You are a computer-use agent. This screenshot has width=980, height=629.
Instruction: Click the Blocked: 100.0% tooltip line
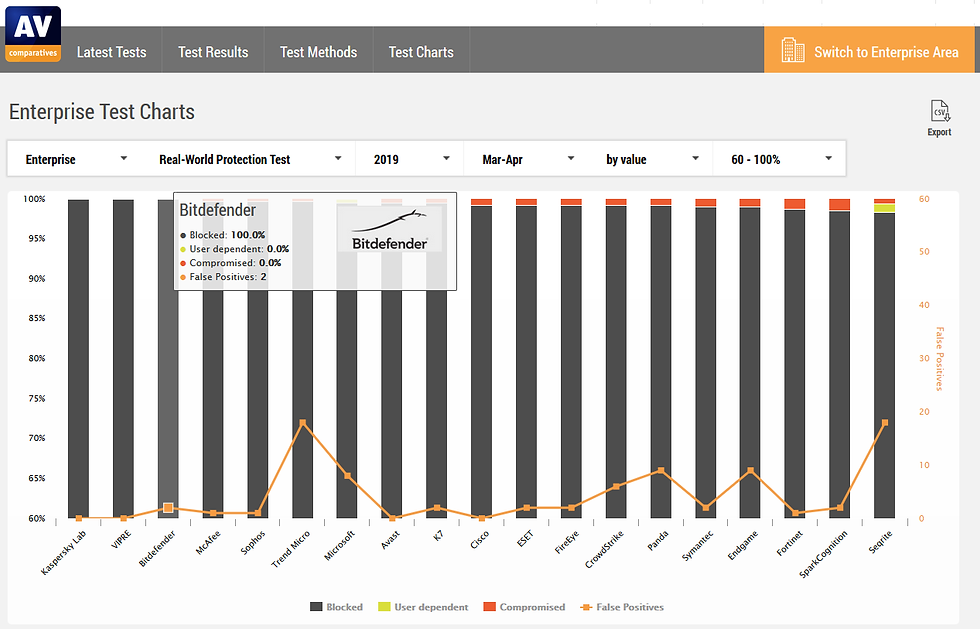[x=223, y=235]
